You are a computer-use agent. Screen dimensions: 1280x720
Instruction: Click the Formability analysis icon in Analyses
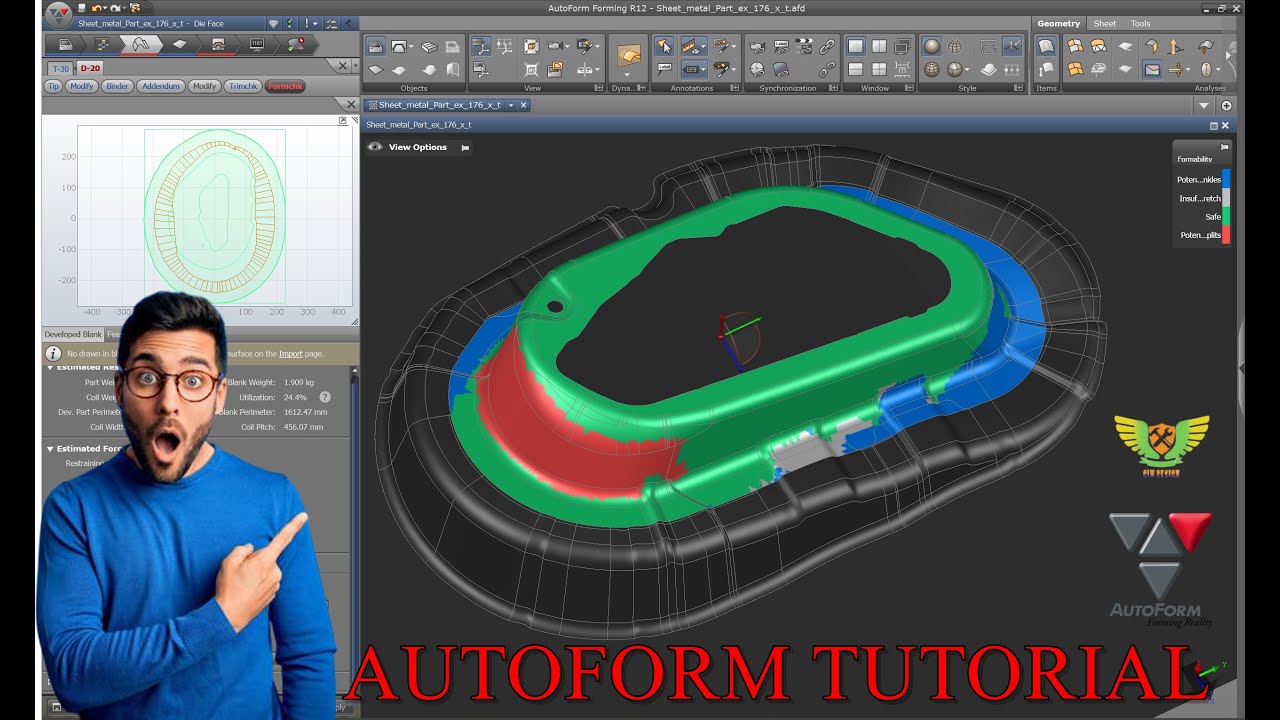click(x=1152, y=69)
